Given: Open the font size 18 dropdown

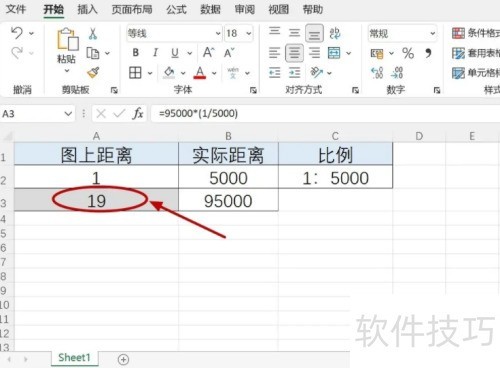Looking at the screenshot, I should (x=249, y=34).
